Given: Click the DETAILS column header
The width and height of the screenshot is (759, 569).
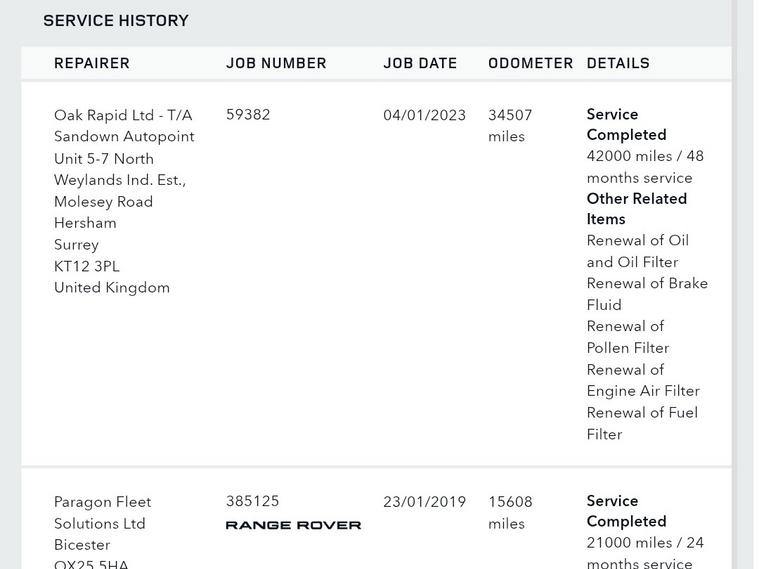Looking at the screenshot, I should [618, 63].
